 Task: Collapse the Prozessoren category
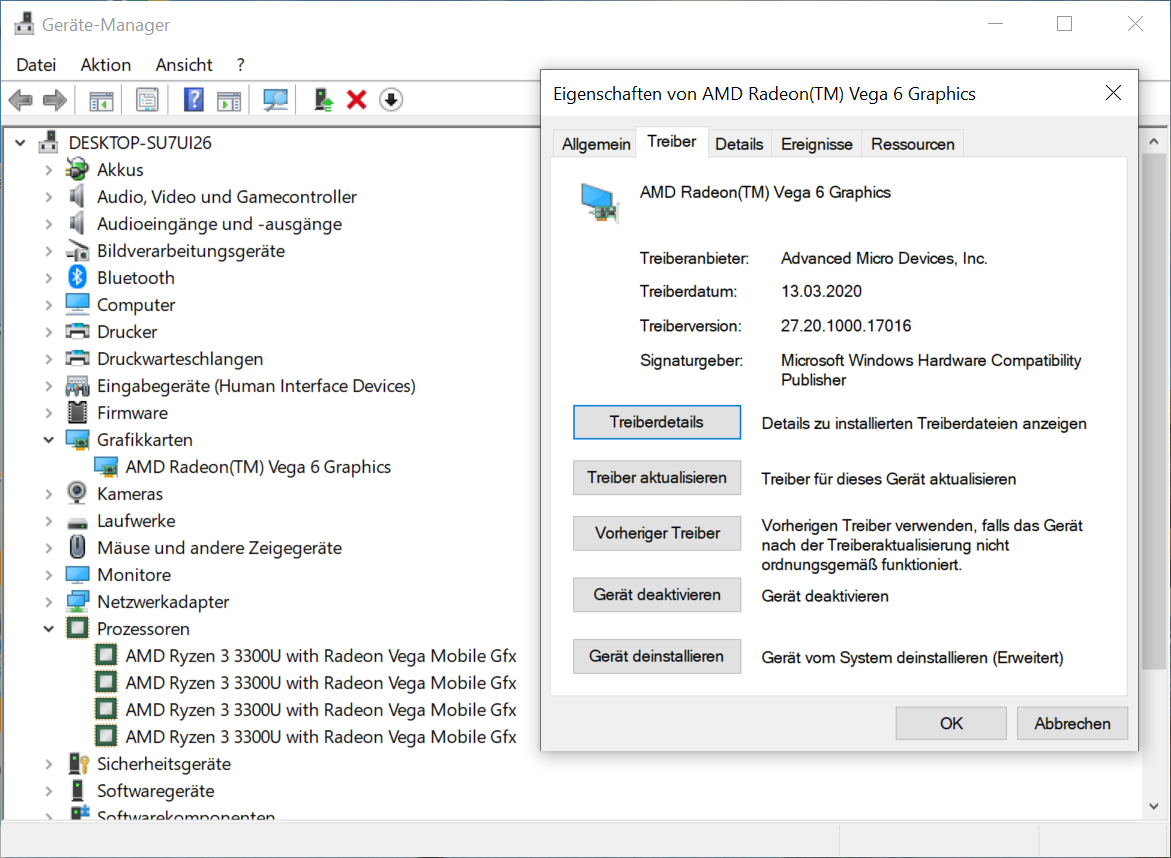(x=49, y=629)
